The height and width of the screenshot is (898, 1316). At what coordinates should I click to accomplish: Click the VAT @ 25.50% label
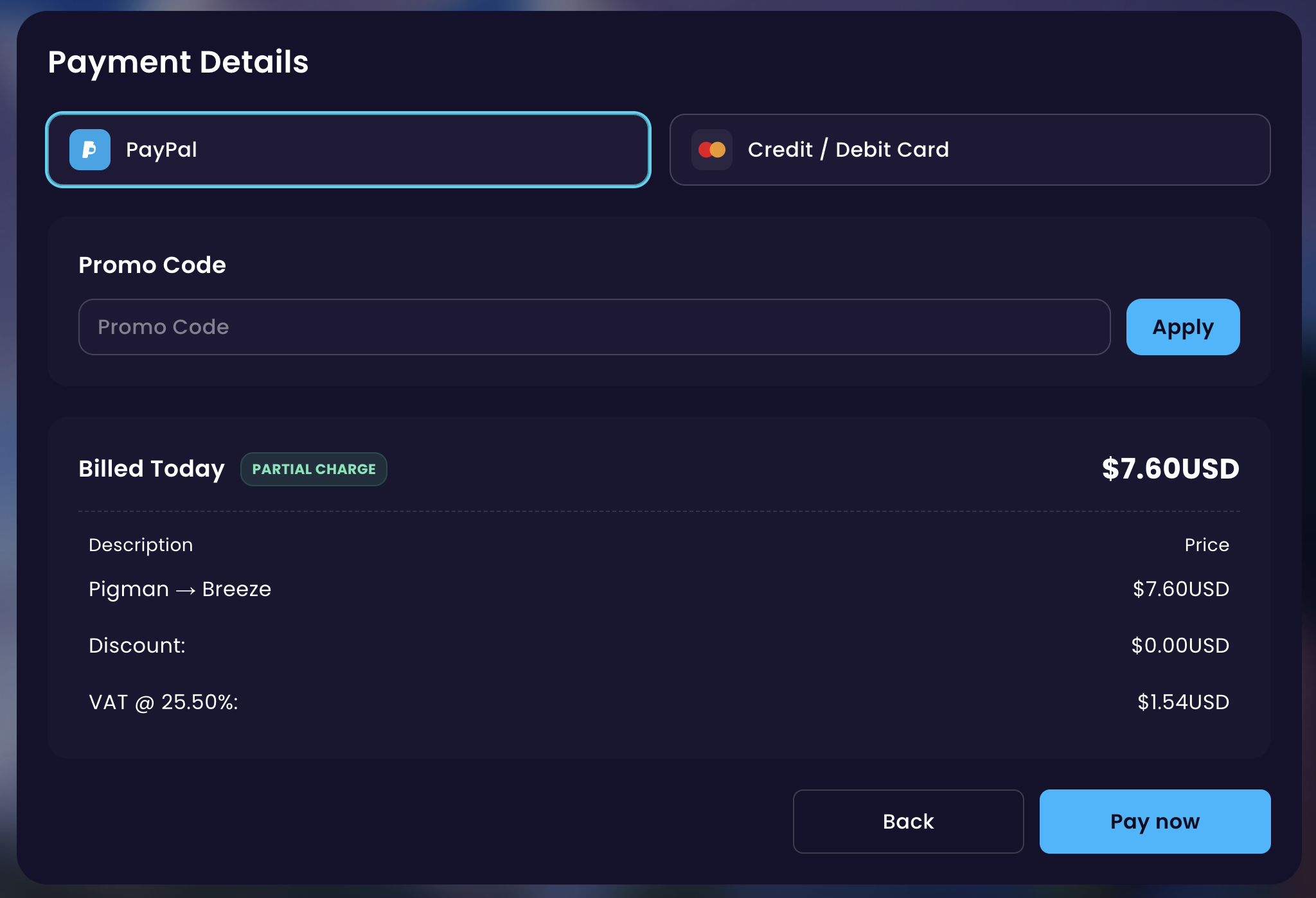click(x=163, y=702)
